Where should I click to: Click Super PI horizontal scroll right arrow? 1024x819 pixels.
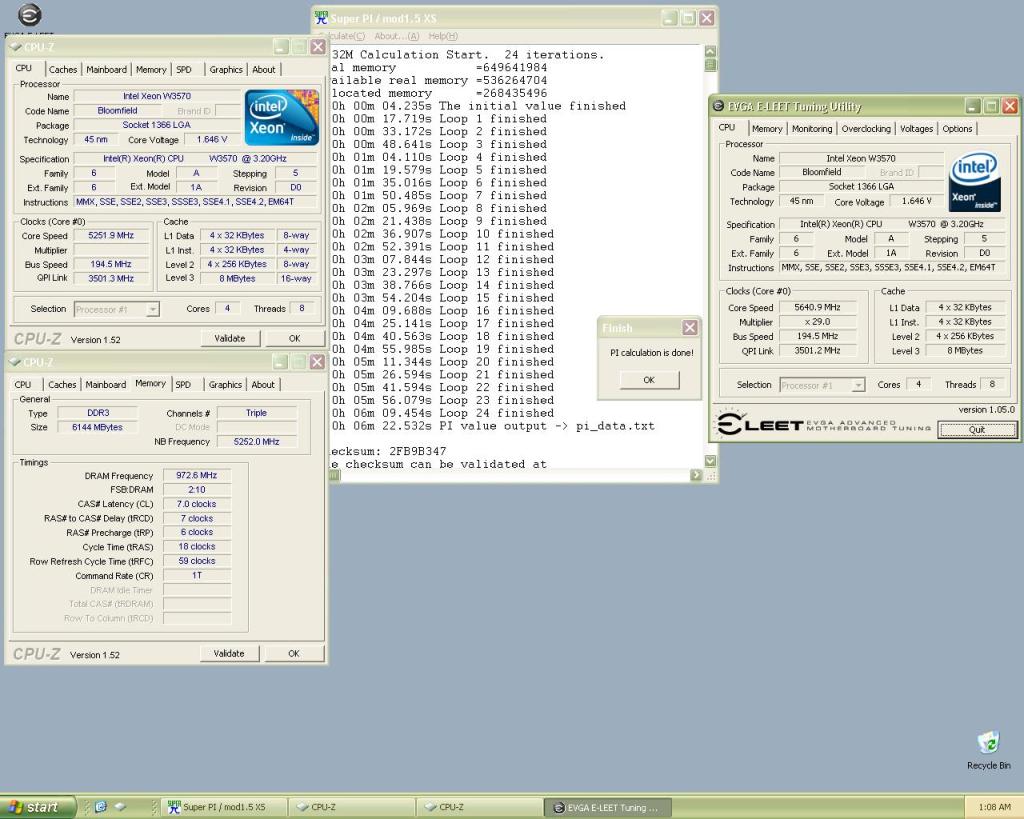tap(696, 475)
